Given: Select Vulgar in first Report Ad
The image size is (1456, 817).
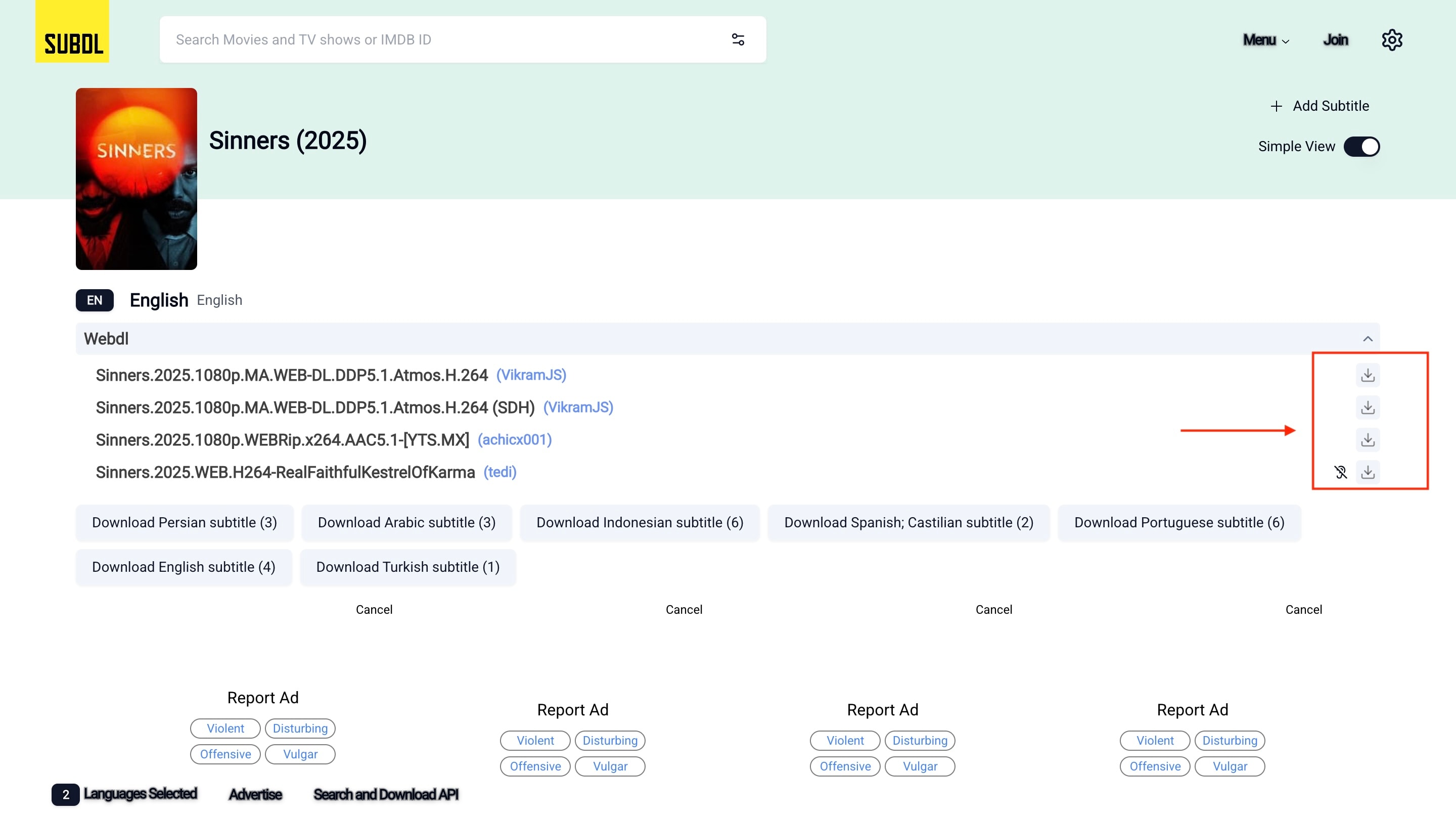Looking at the screenshot, I should [300, 754].
